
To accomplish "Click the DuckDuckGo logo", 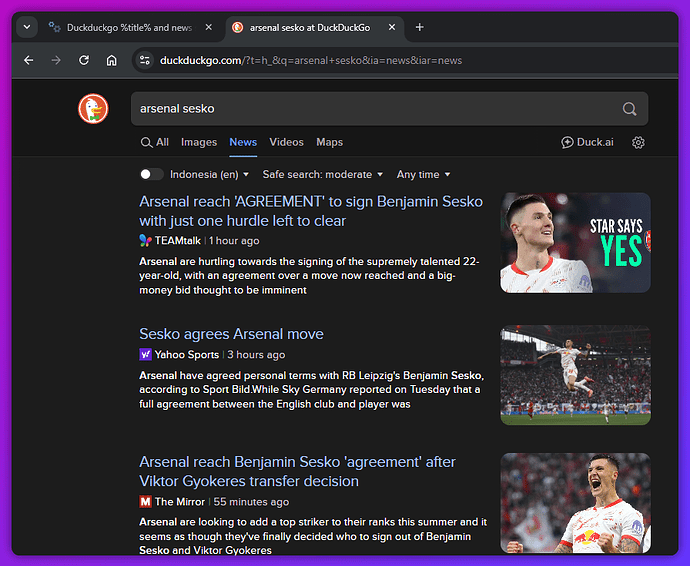I will pos(93,109).
